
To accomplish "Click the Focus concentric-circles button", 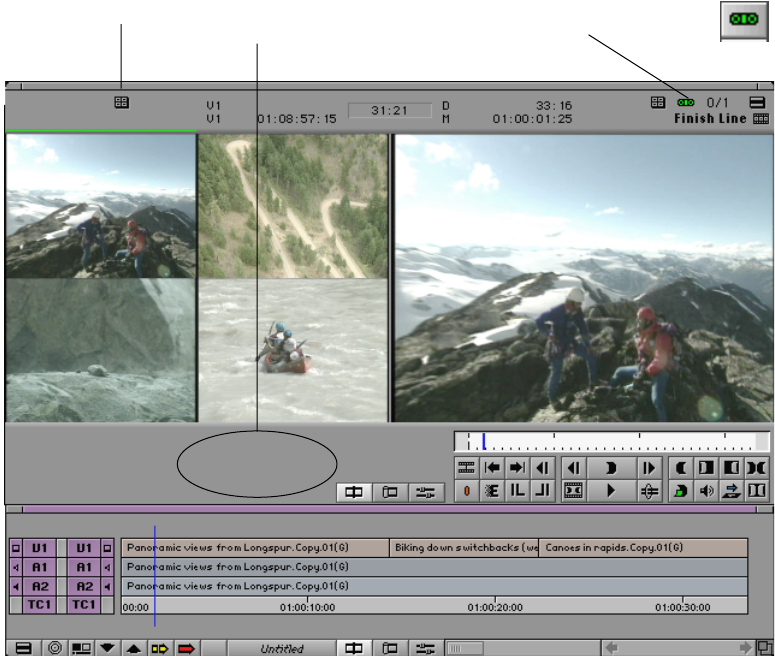I will (x=55, y=648).
